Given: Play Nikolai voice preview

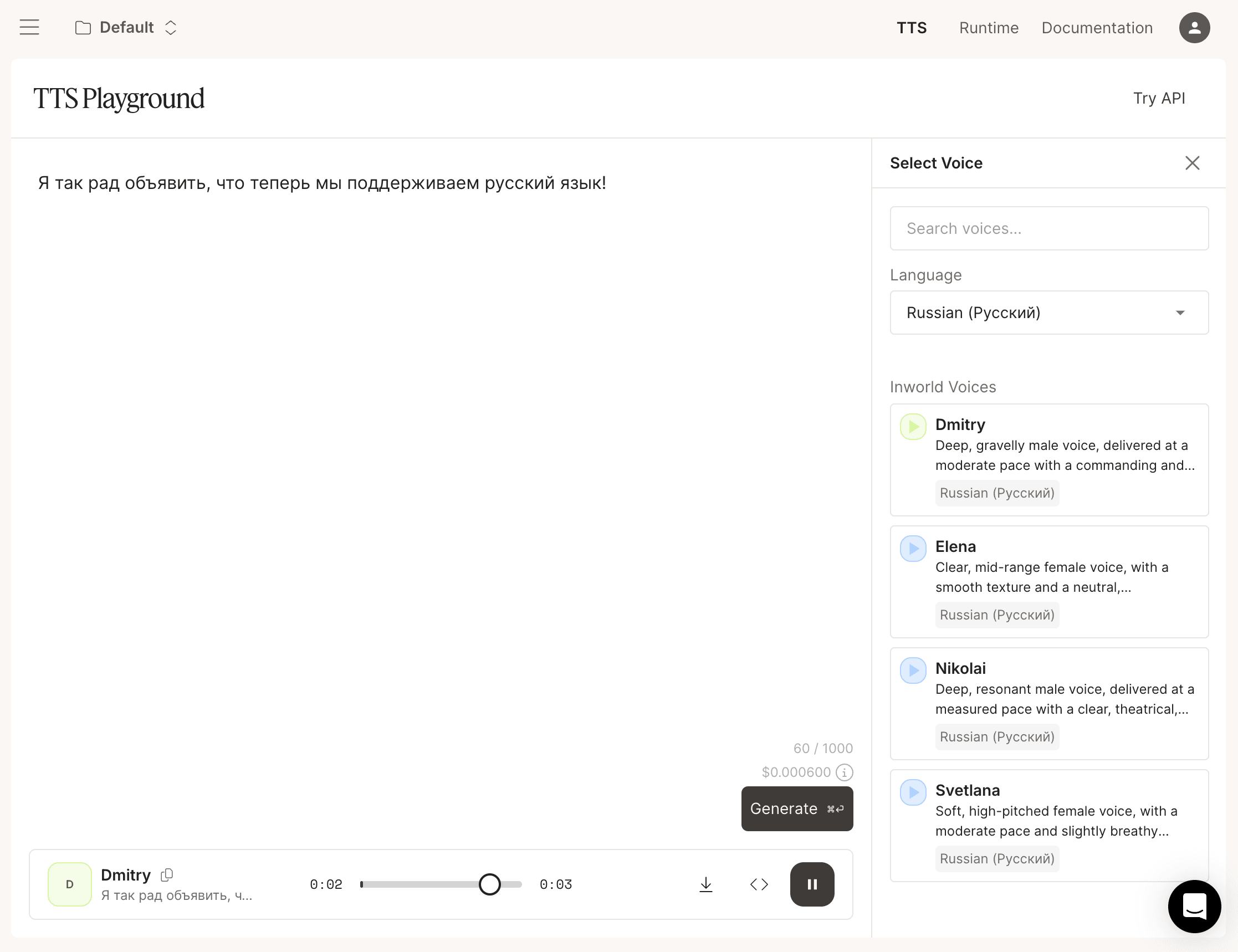Looking at the screenshot, I should (913, 671).
